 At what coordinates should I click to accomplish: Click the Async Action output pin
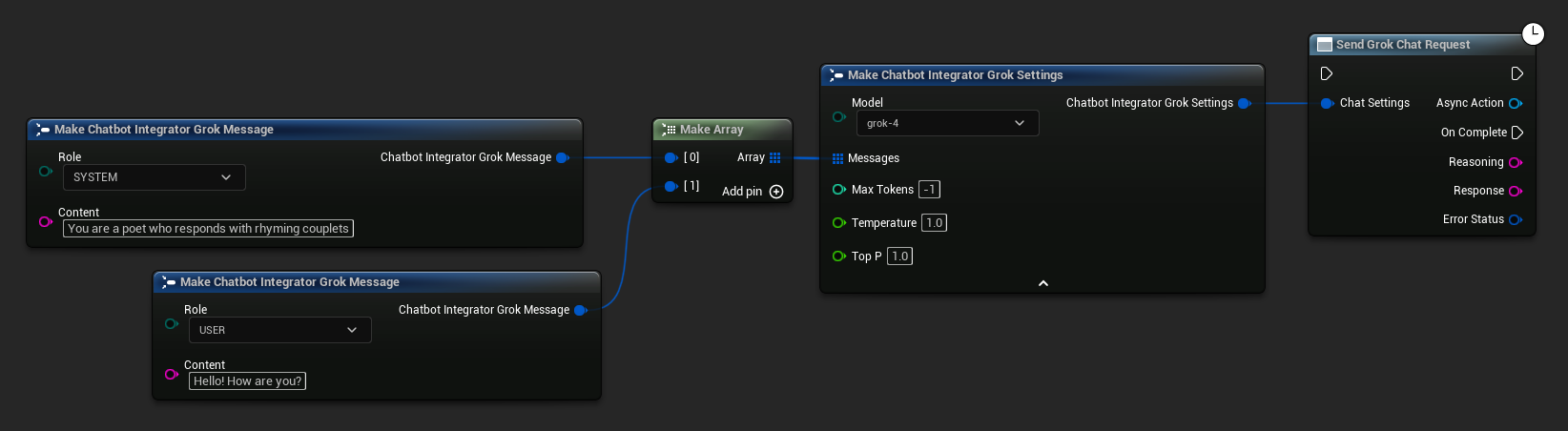click(x=1515, y=103)
